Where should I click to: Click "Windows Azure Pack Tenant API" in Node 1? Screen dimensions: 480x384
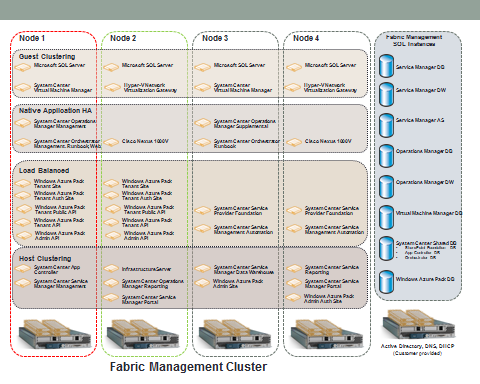coord(59,223)
